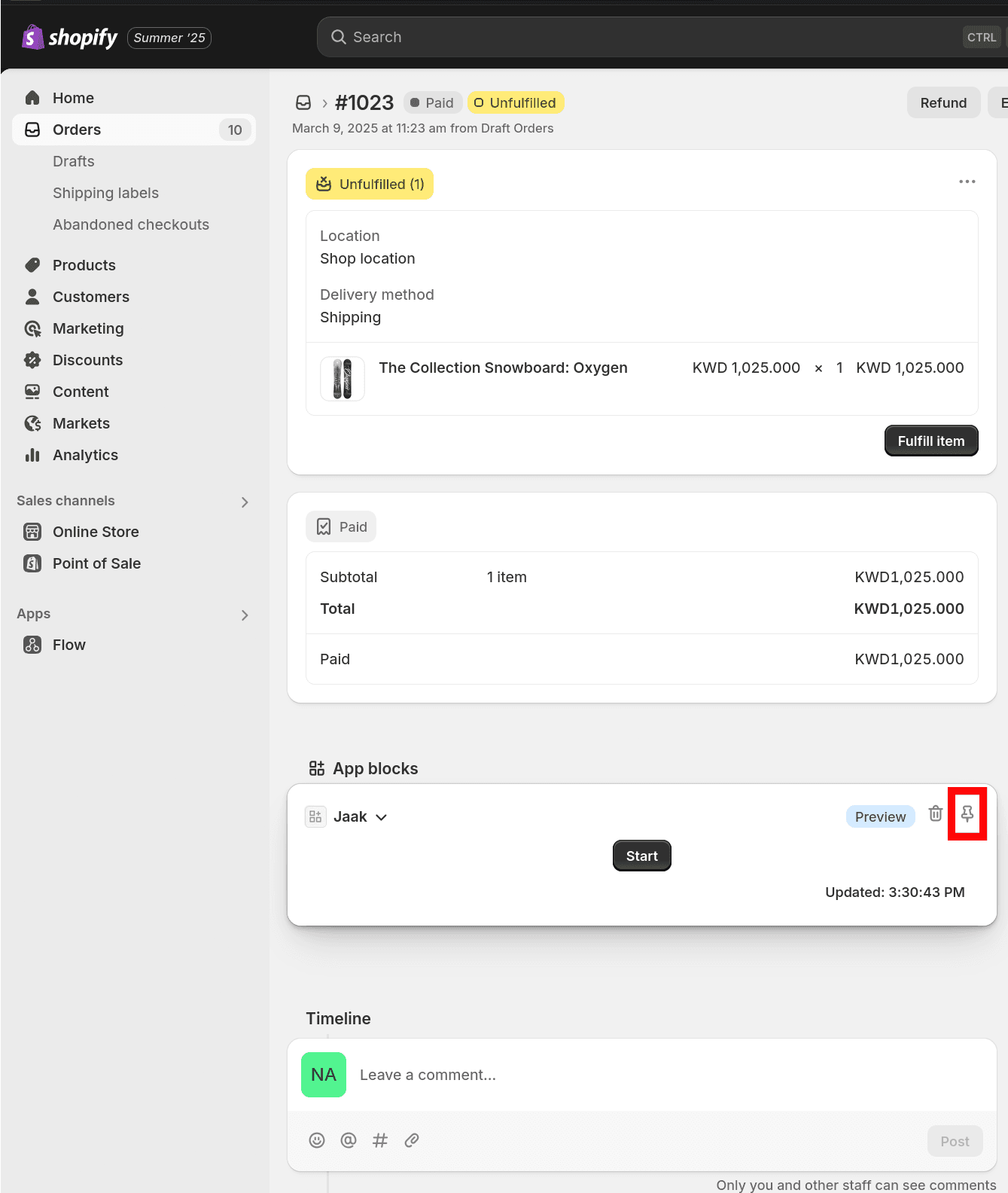Add reference with hashtag icon
Screen dimensions: 1008x1193
tap(380, 1140)
